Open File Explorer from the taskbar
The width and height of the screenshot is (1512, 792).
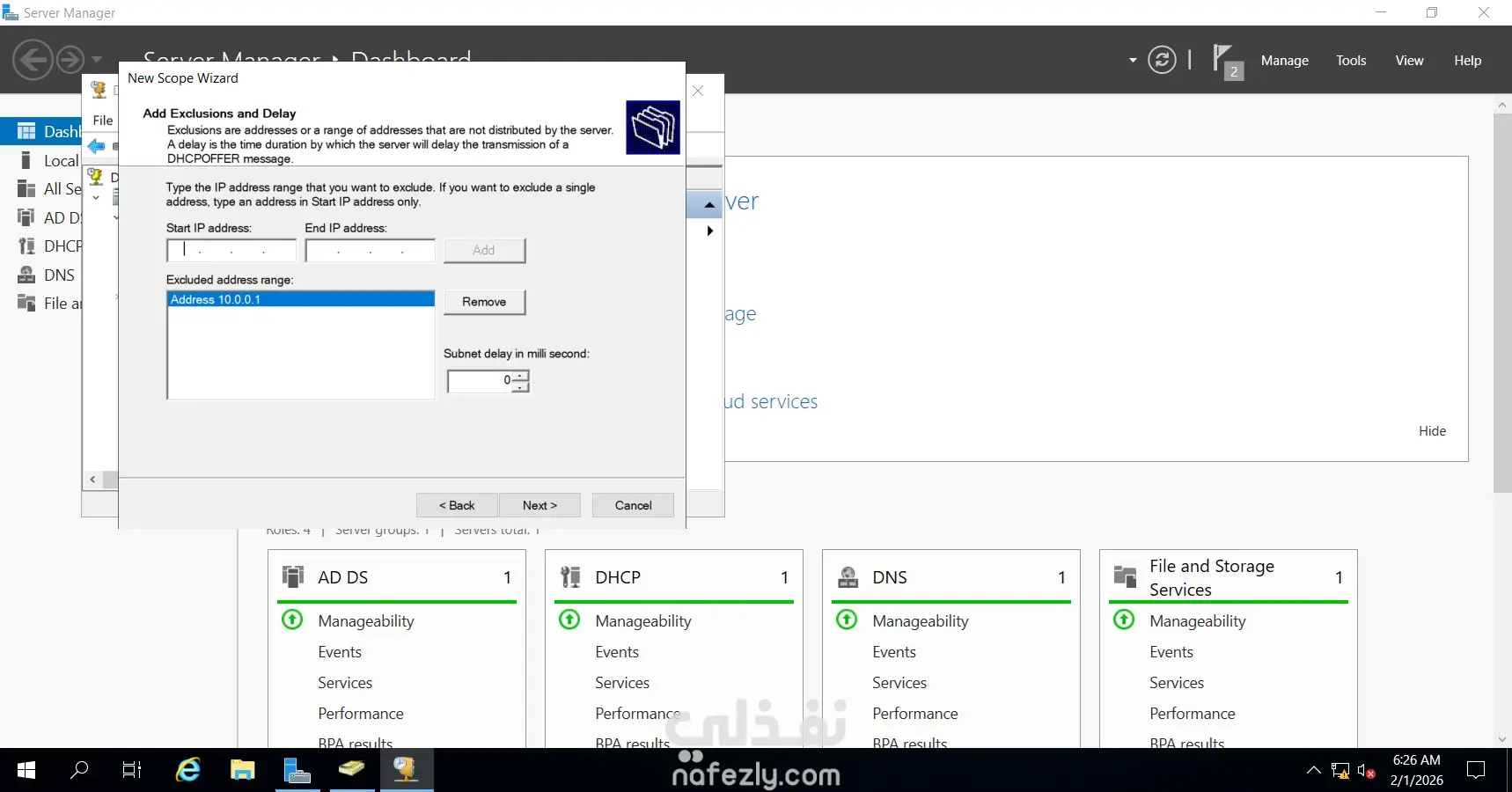tap(242, 770)
